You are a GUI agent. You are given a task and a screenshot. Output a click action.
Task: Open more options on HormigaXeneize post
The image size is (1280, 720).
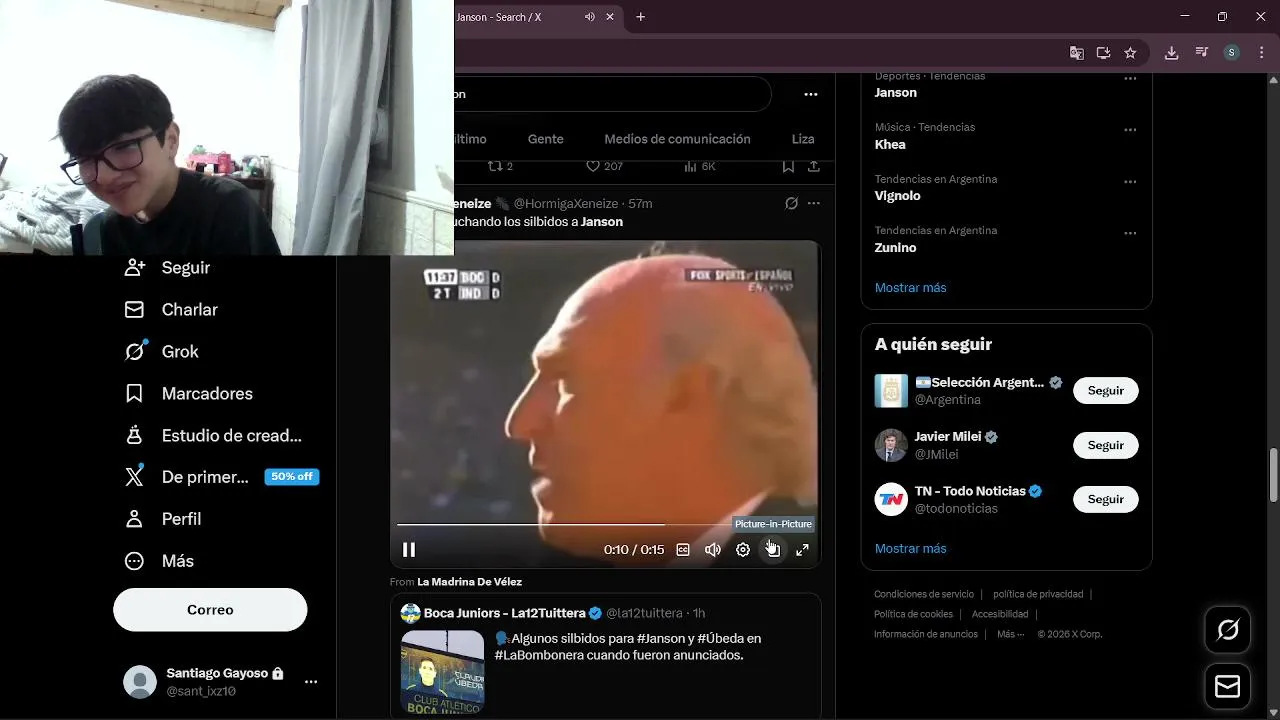(814, 203)
